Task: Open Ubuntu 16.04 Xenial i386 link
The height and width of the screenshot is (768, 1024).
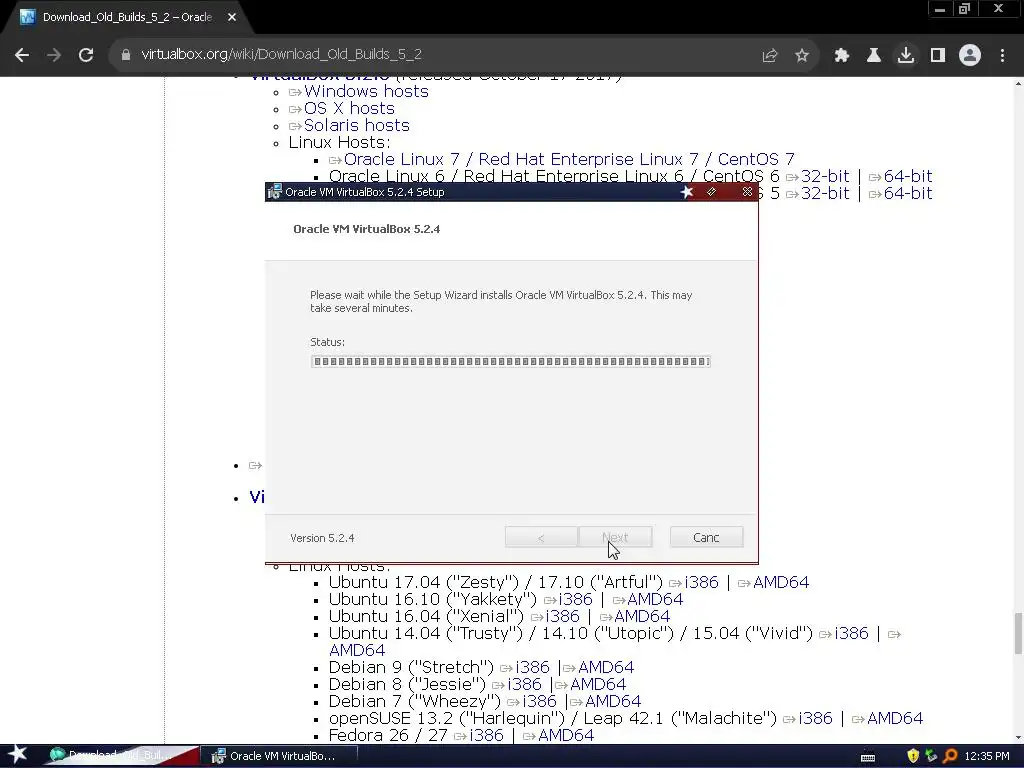Action: point(562,616)
